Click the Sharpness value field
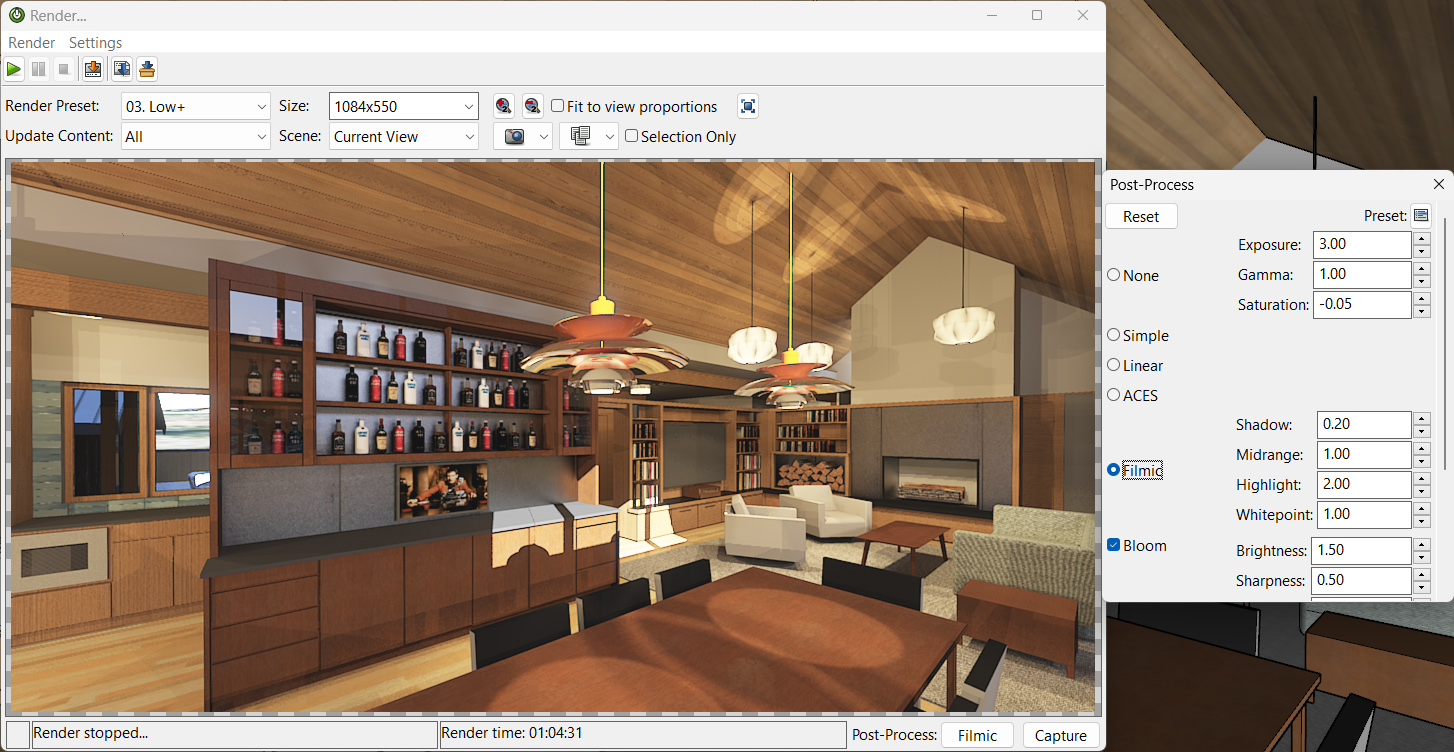This screenshot has width=1454, height=752. 1364,580
